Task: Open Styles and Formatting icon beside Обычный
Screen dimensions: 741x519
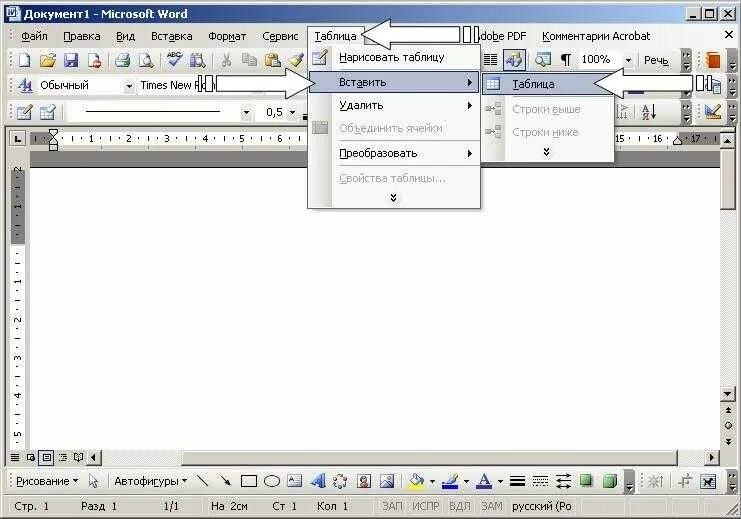Action: 25,86
